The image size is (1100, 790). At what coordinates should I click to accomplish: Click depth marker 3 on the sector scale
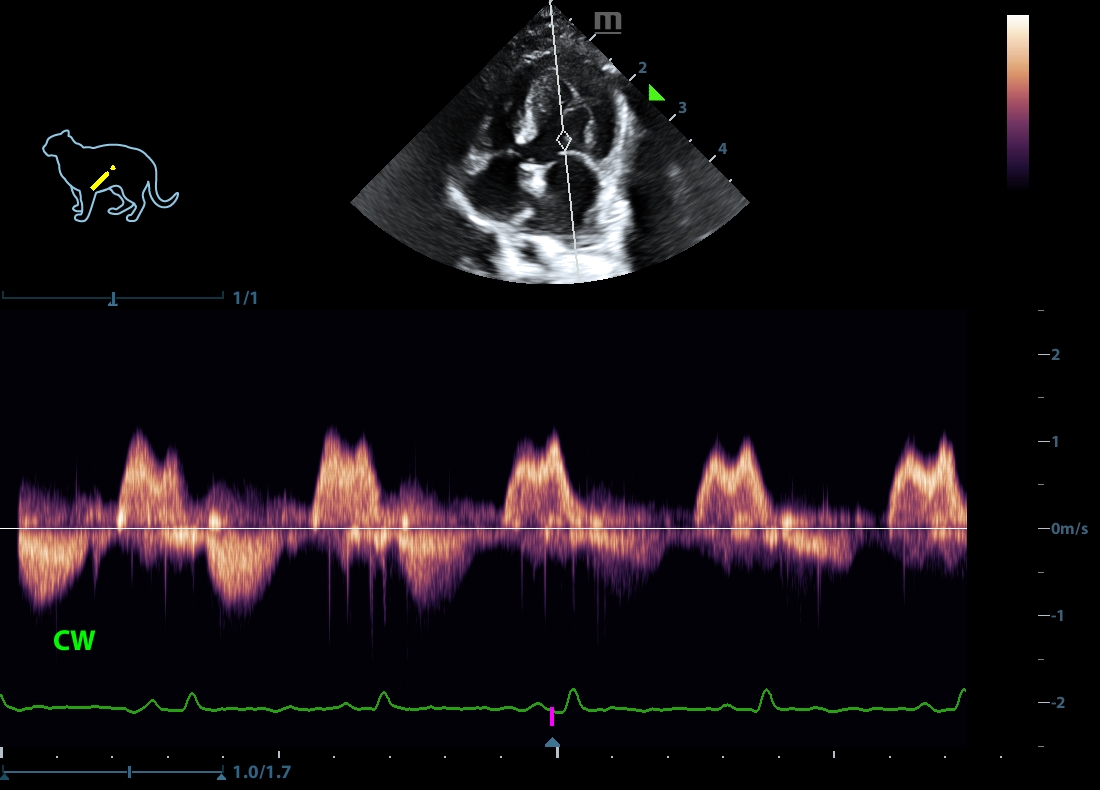click(682, 107)
